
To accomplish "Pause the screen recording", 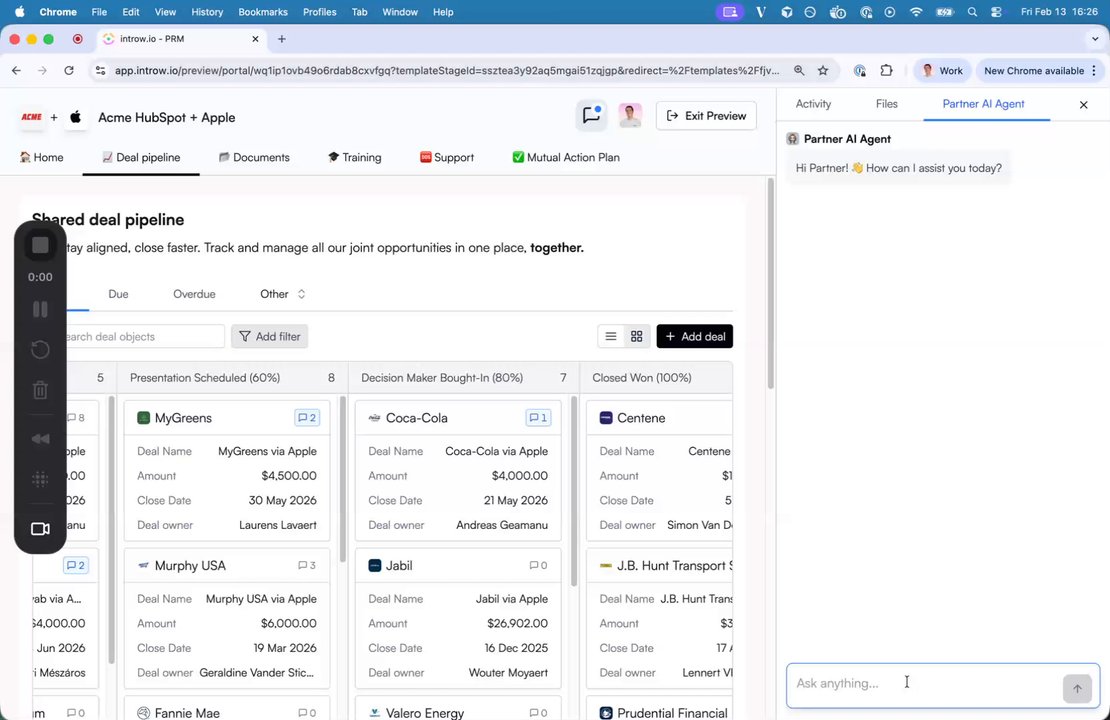I will pos(40,309).
